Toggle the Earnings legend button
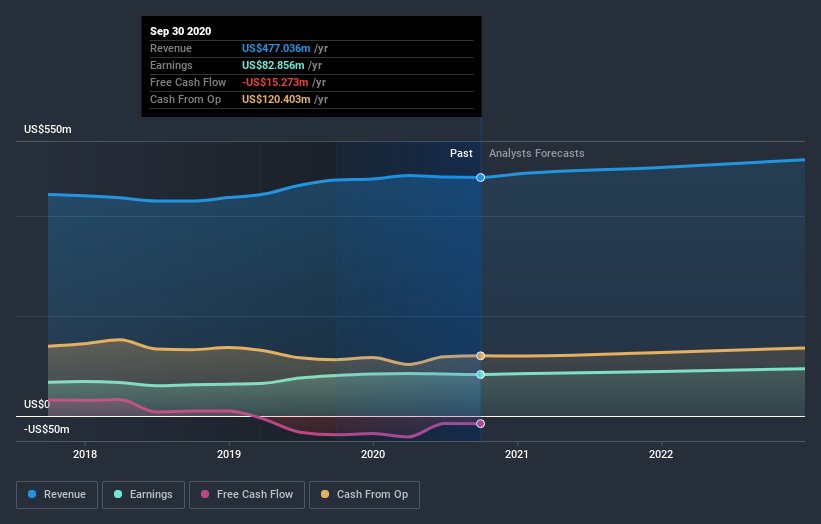This screenshot has height=524, width=821. click(143, 495)
